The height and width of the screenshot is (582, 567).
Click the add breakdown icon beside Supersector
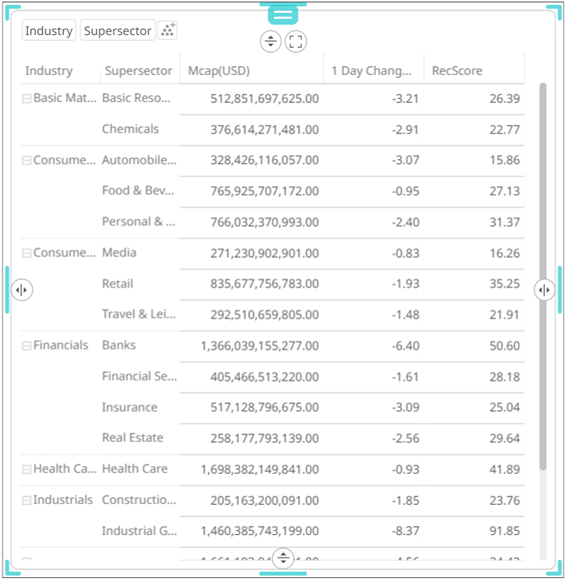click(x=167, y=30)
